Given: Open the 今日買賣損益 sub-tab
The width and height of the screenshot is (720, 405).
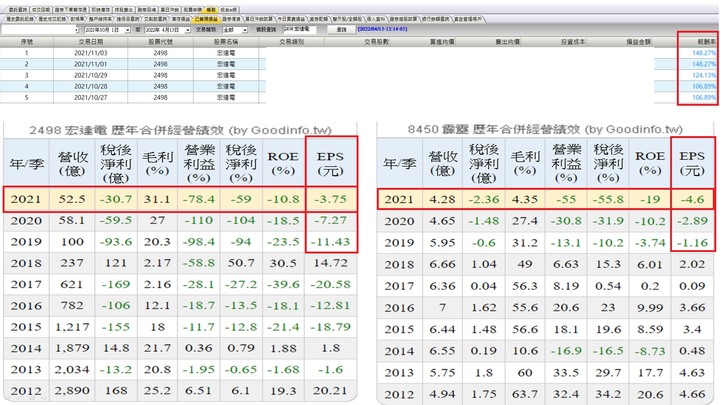Looking at the screenshot, I should pyautogui.click(x=292, y=19).
